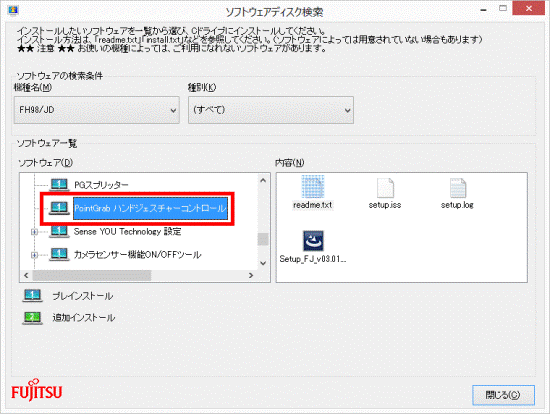550x414 pixels.
Task: Close the window with the red X
Action: pos(529,8)
